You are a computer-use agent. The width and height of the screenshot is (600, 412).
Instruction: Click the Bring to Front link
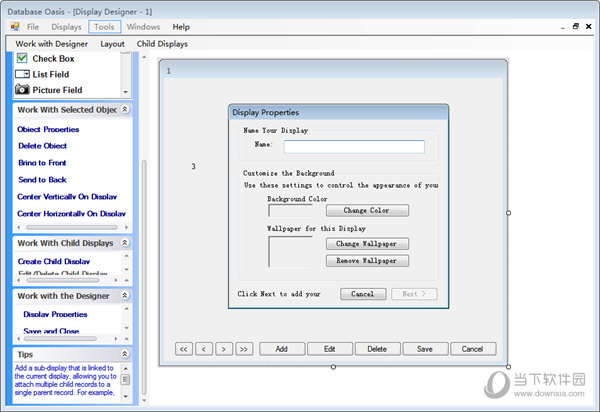[x=42, y=163]
